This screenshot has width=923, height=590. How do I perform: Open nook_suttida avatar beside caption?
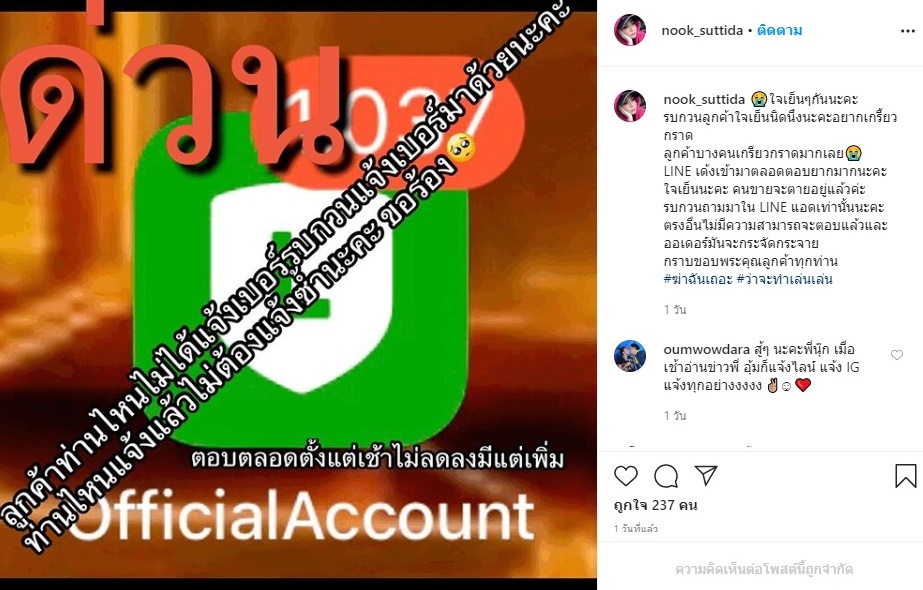coord(630,106)
